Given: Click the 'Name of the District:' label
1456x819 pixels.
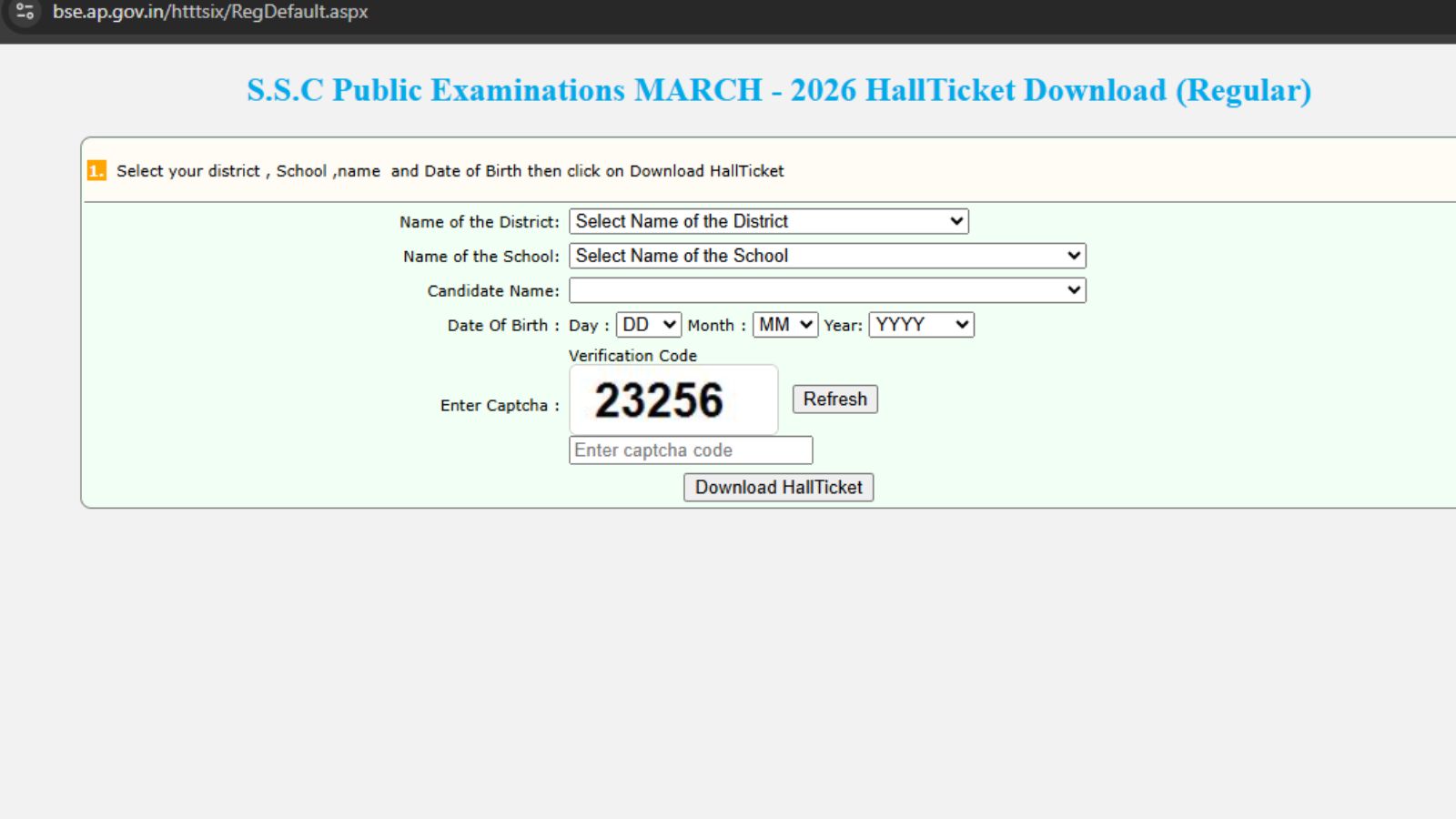Looking at the screenshot, I should [479, 222].
